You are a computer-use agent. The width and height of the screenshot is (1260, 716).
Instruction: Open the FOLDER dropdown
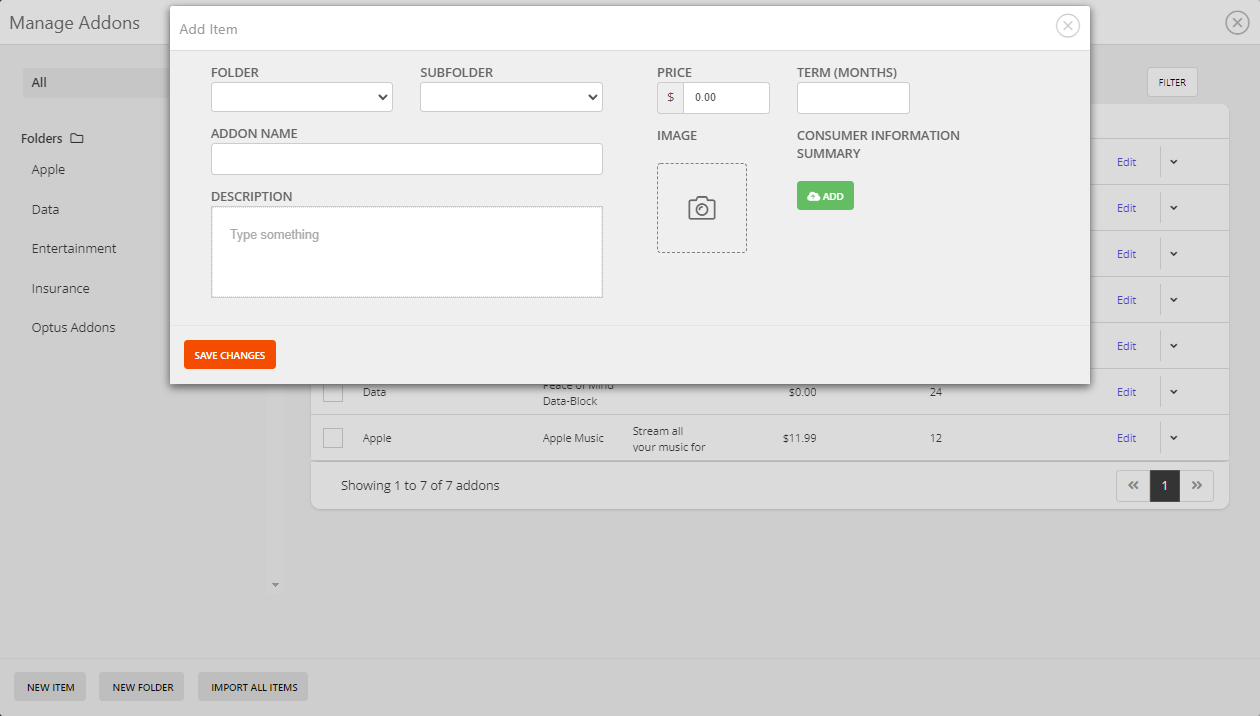301,96
